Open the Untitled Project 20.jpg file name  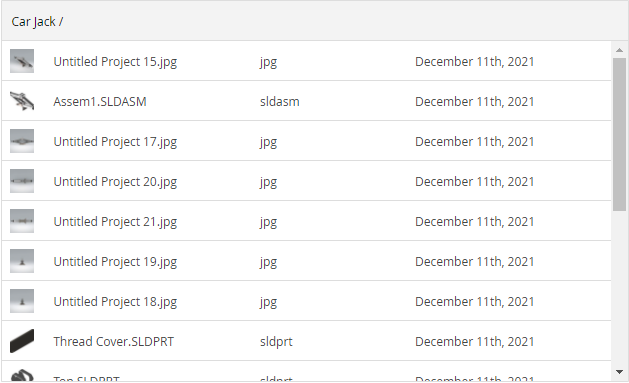(x=115, y=182)
